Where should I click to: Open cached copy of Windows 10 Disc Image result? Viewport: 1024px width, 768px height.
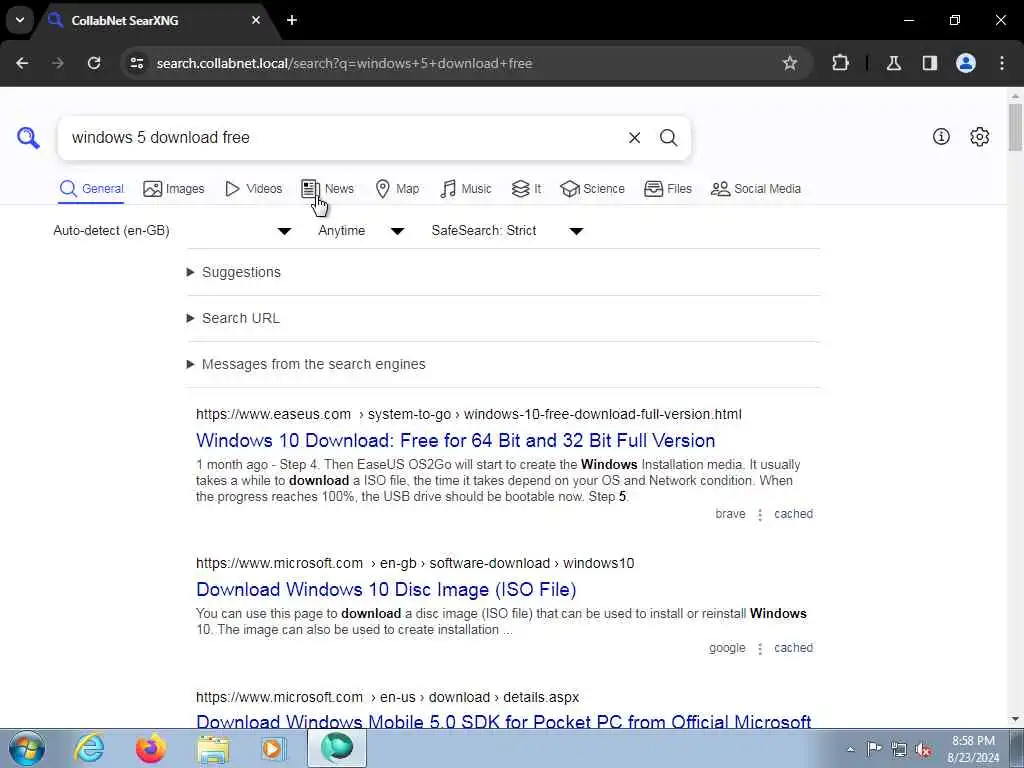(793, 648)
